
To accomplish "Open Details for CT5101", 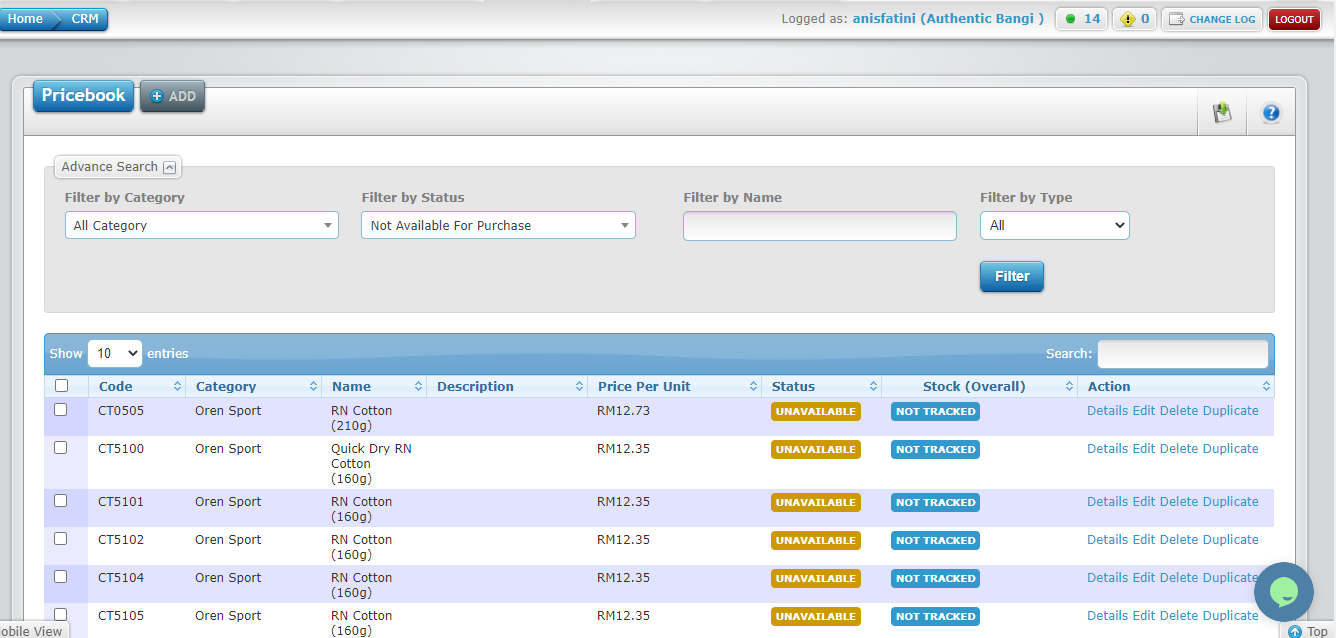I will coord(1107,502).
